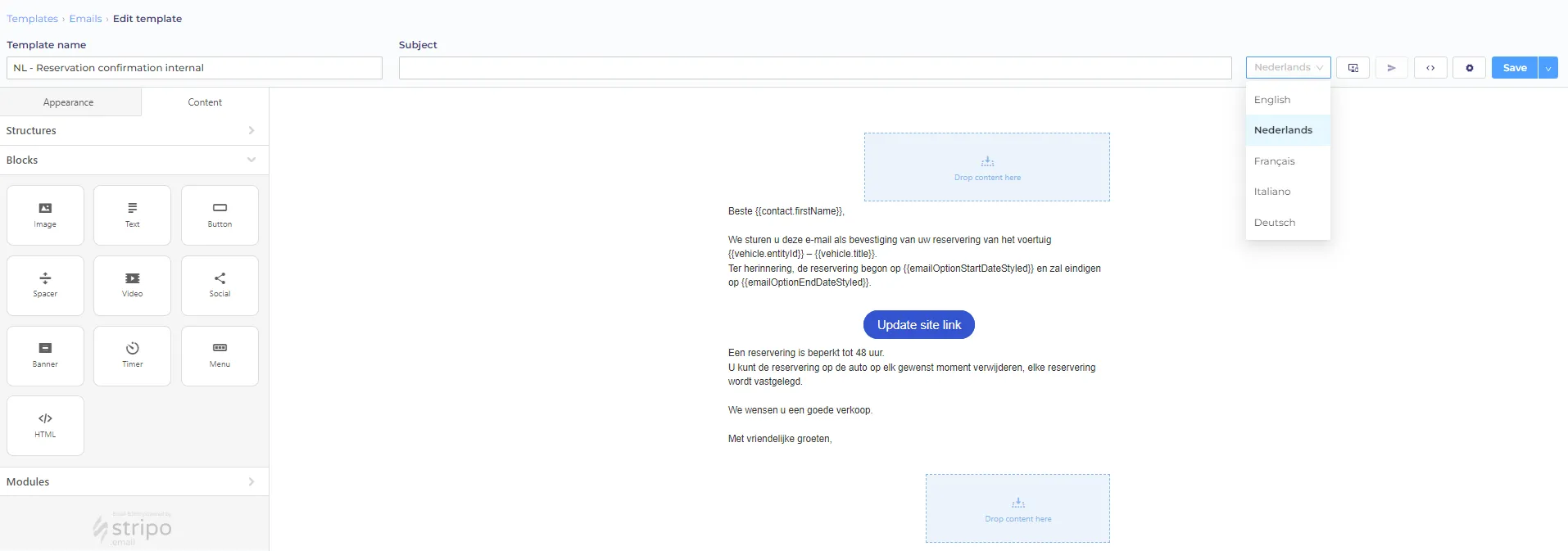Open the template settings gear icon
1568x551 pixels.
point(1470,68)
